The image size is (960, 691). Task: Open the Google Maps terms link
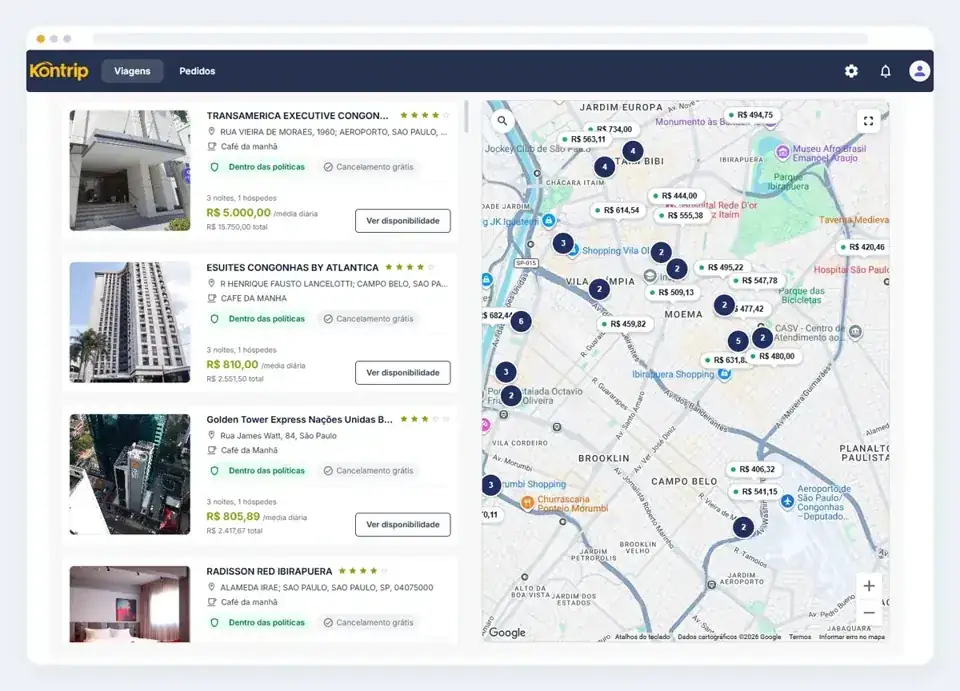click(800, 637)
